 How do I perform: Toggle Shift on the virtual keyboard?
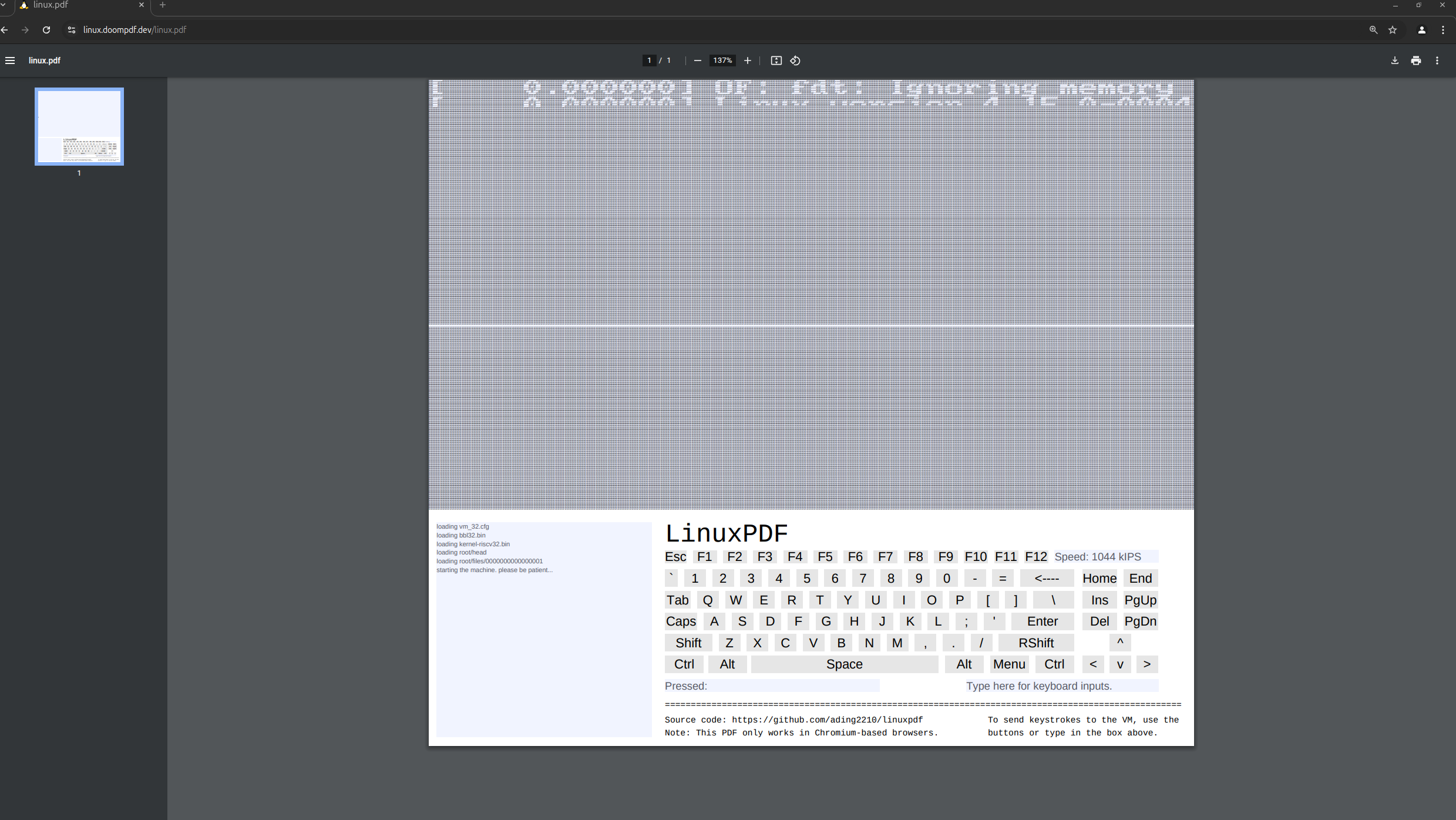688,643
